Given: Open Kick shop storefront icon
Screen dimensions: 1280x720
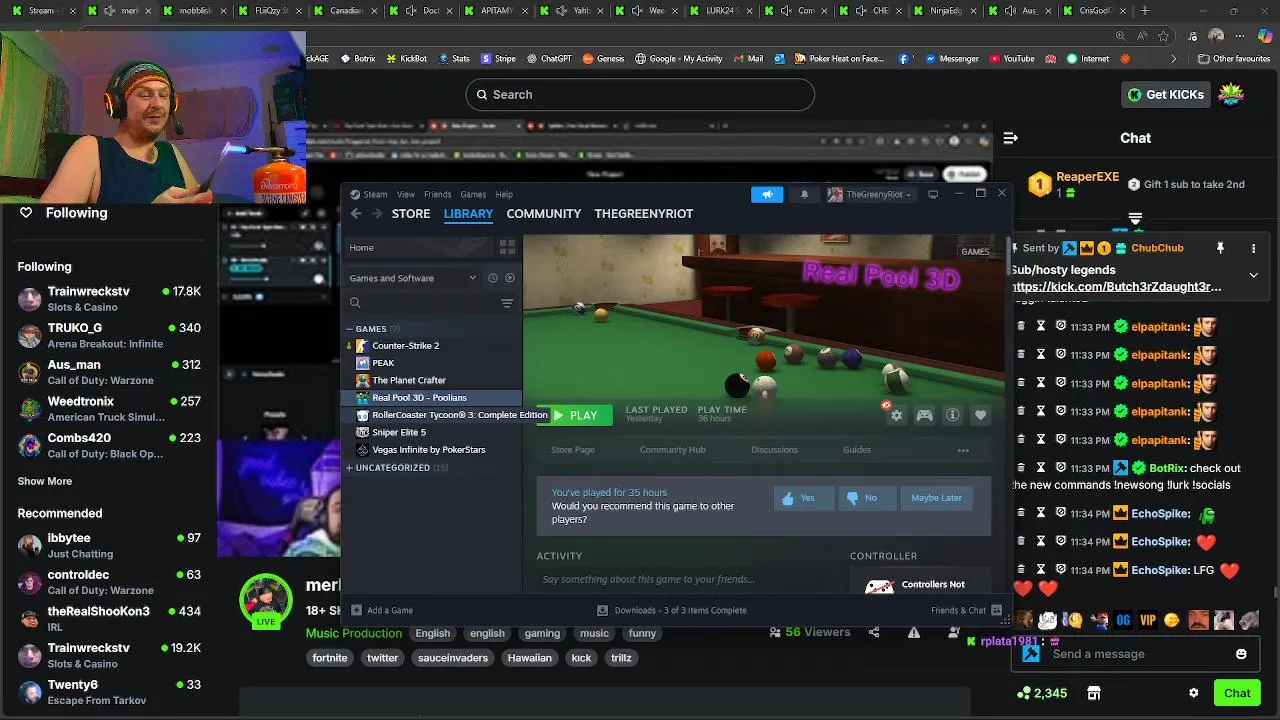Looking at the screenshot, I should [1094, 693].
